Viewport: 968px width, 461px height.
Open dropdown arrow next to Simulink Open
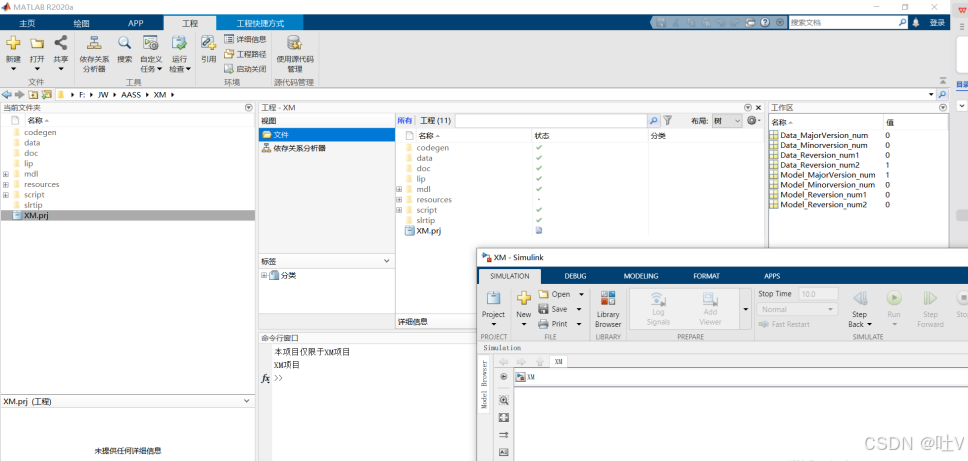(x=581, y=294)
